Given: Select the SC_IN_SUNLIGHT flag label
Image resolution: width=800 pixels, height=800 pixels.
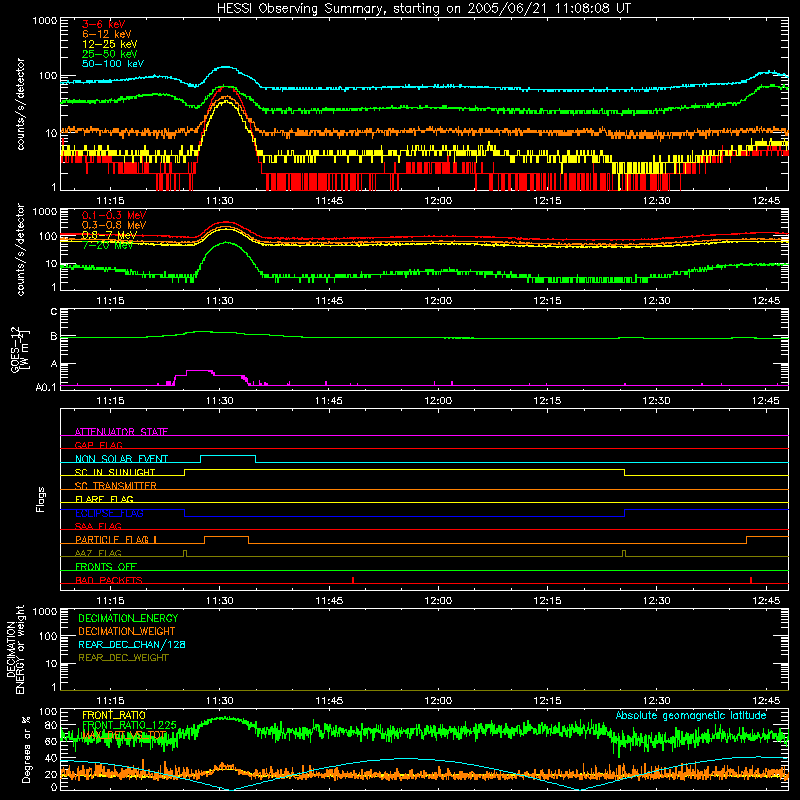Looking at the screenshot, I should coord(115,472).
